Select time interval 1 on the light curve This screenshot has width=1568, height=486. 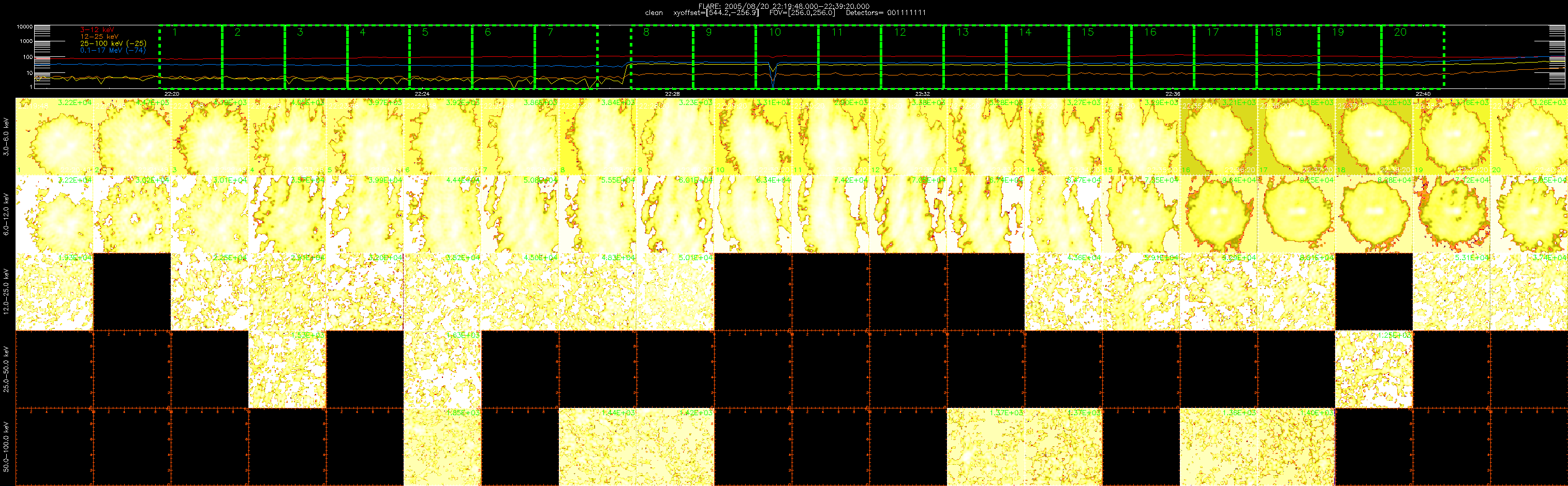190,57
